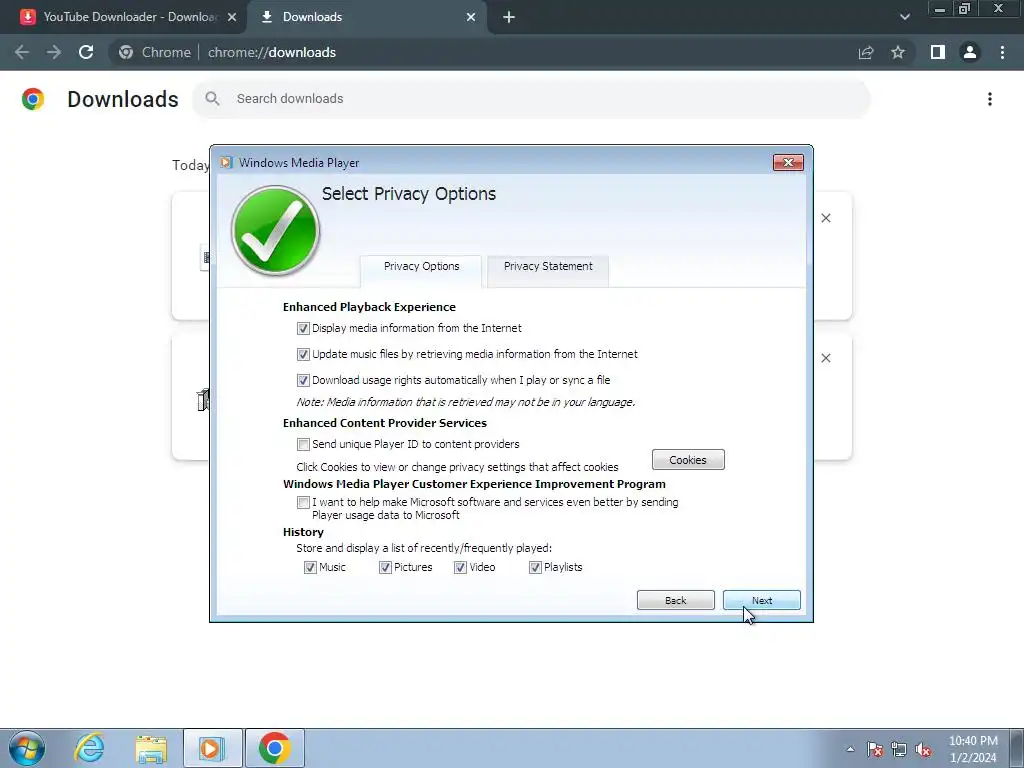Click the Search downloads field

click(x=531, y=99)
